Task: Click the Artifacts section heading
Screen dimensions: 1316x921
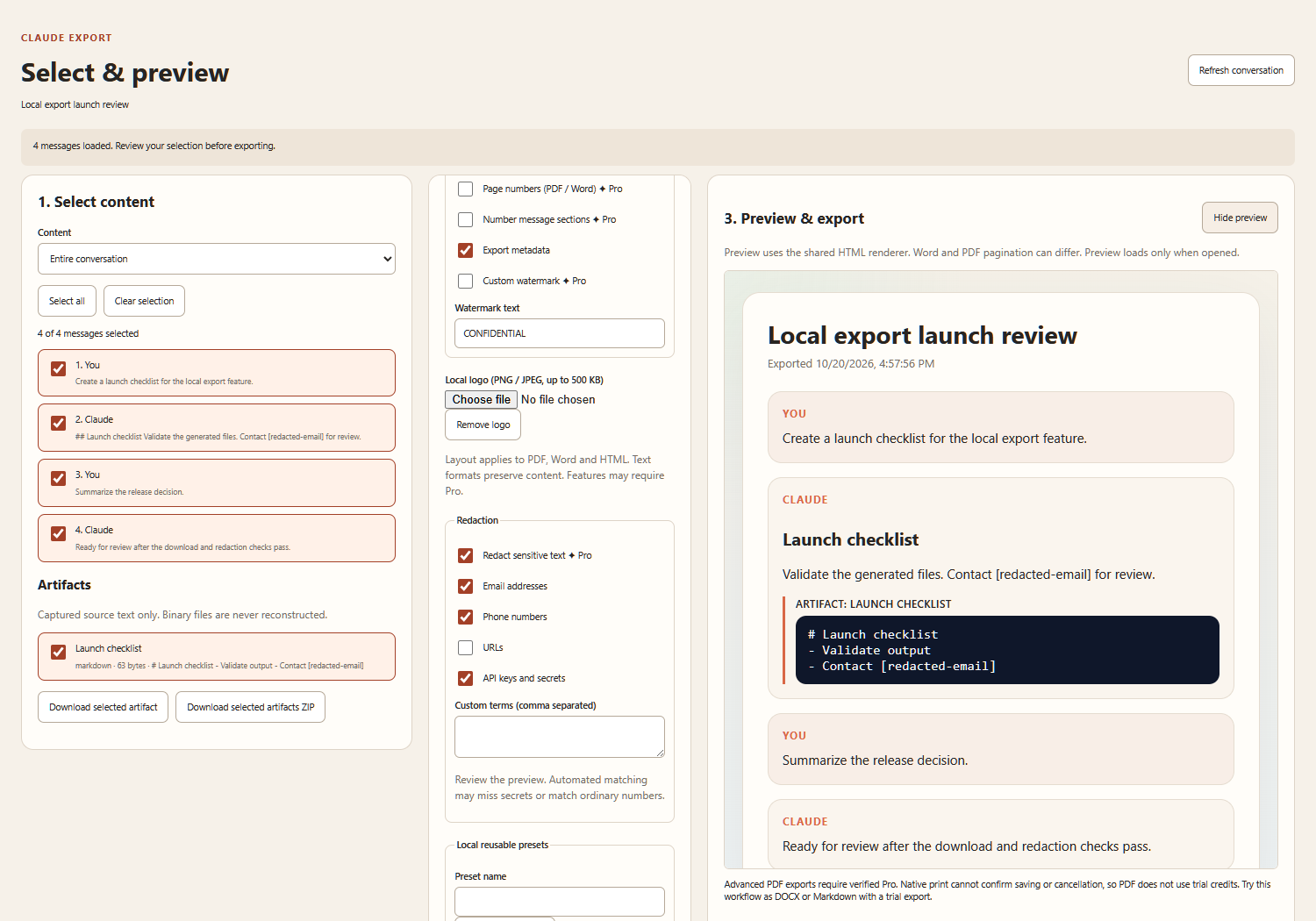Action: point(64,585)
